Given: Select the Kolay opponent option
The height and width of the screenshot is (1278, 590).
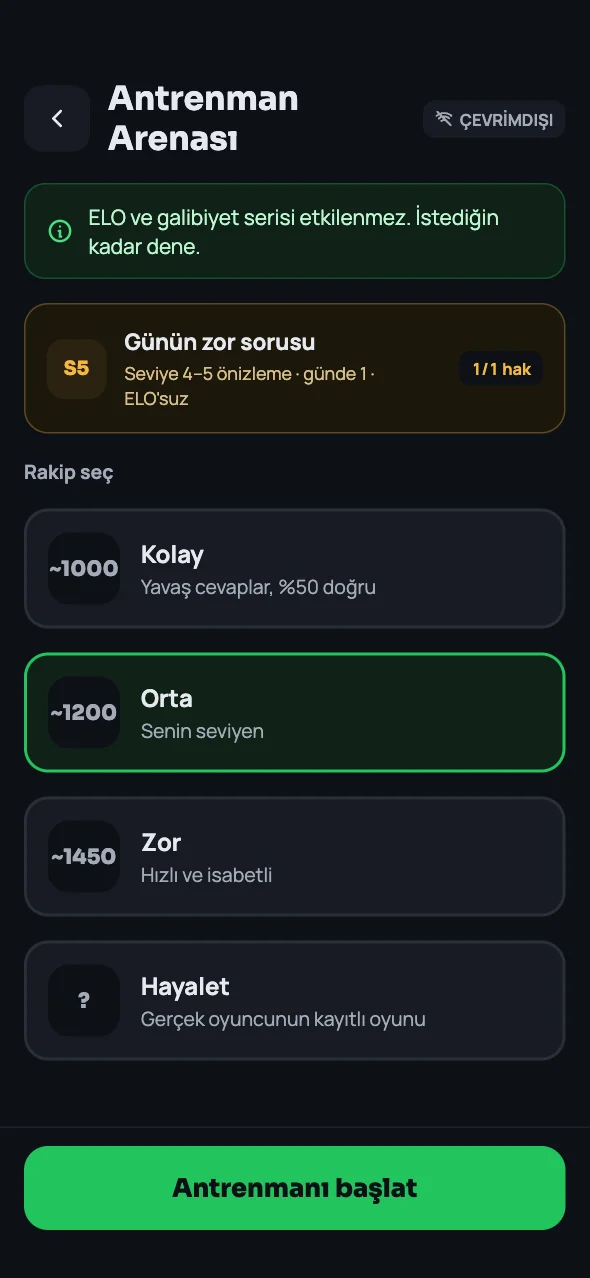Looking at the screenshot, I should point(295,568).
